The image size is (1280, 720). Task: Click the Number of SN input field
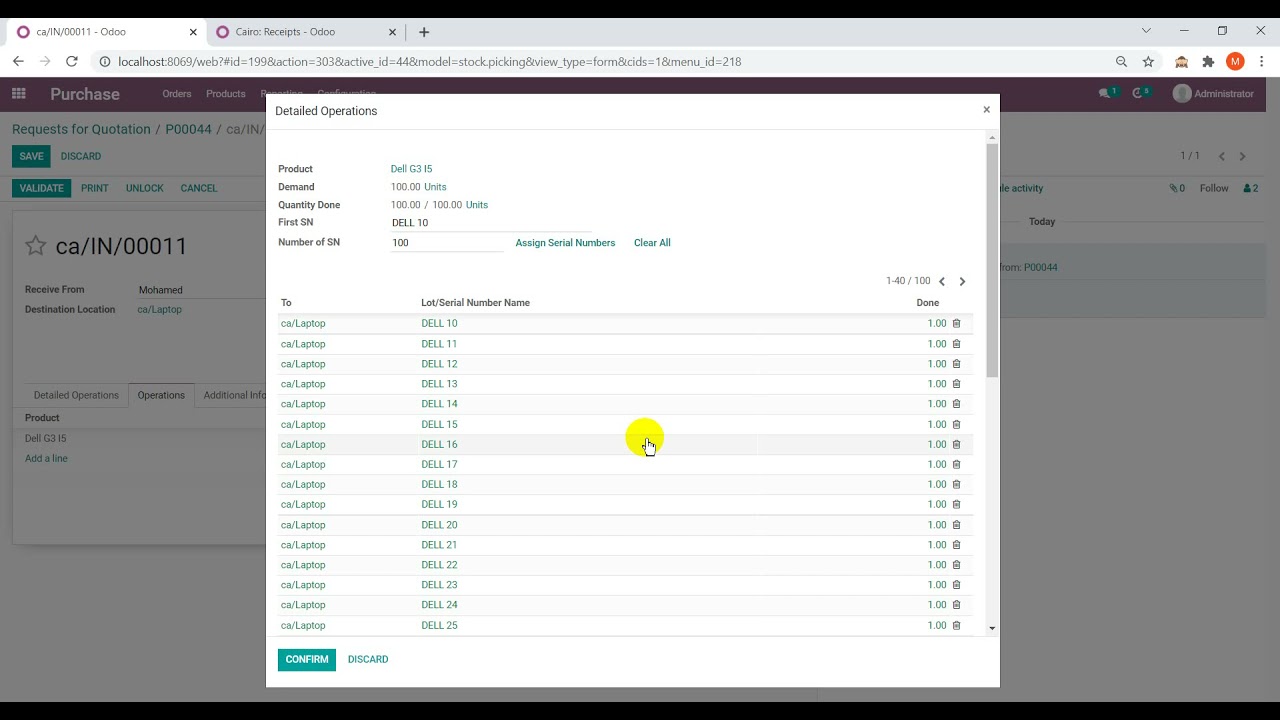[447, 243]
